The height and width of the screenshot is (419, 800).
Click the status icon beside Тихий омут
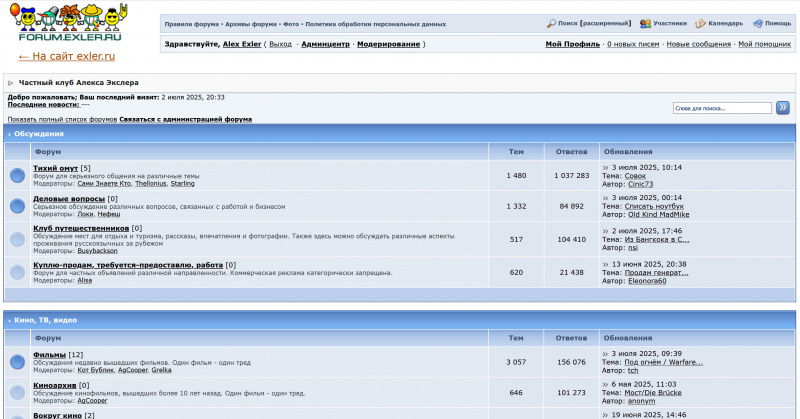coord(18,176)
